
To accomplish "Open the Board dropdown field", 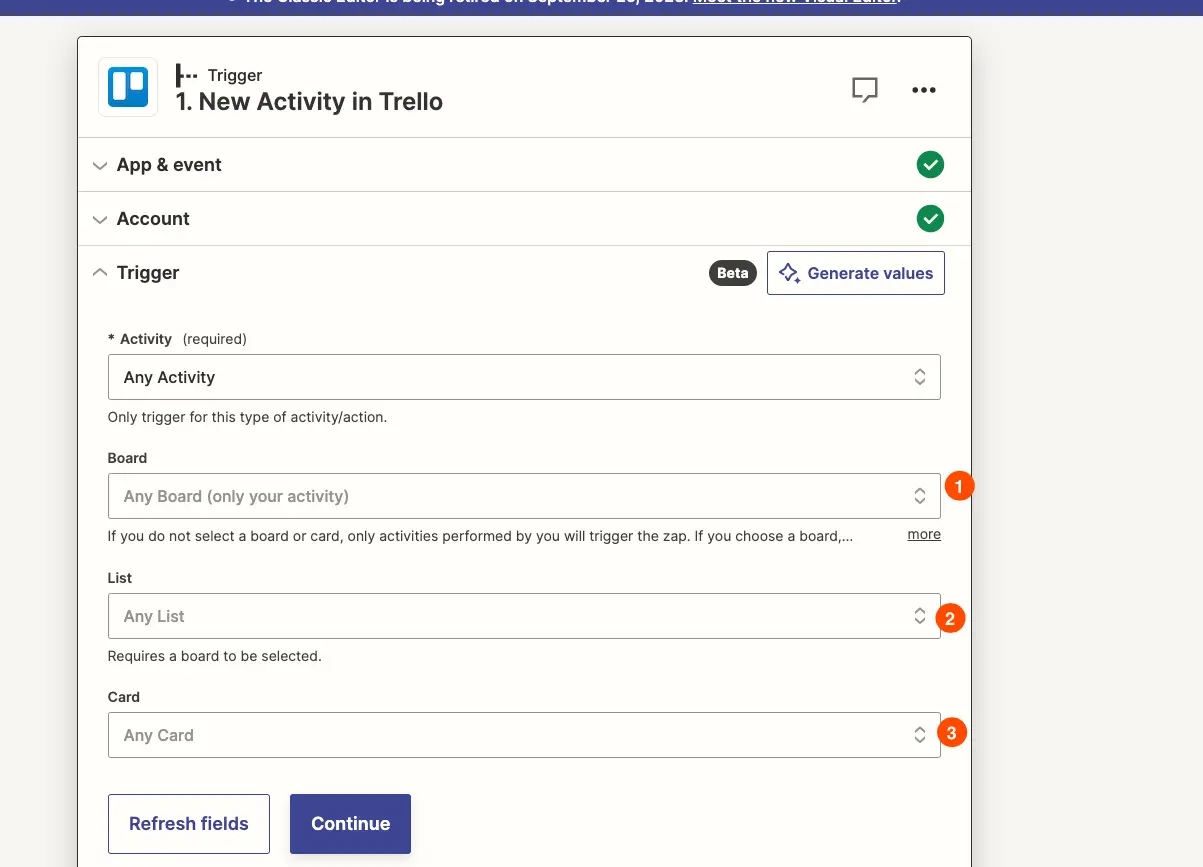I will (524, 496).
